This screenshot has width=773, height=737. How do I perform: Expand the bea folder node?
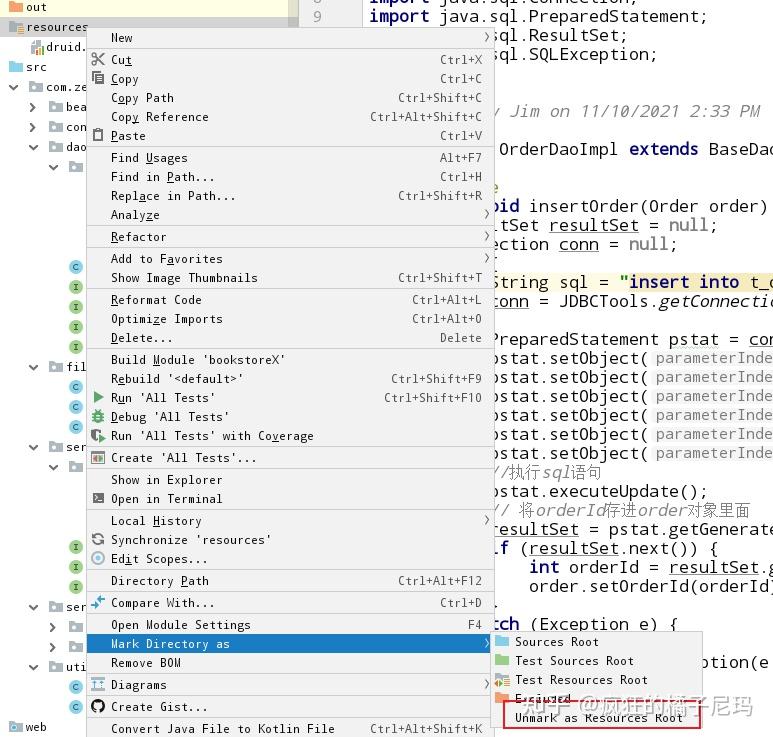click(x=33, y=107)
